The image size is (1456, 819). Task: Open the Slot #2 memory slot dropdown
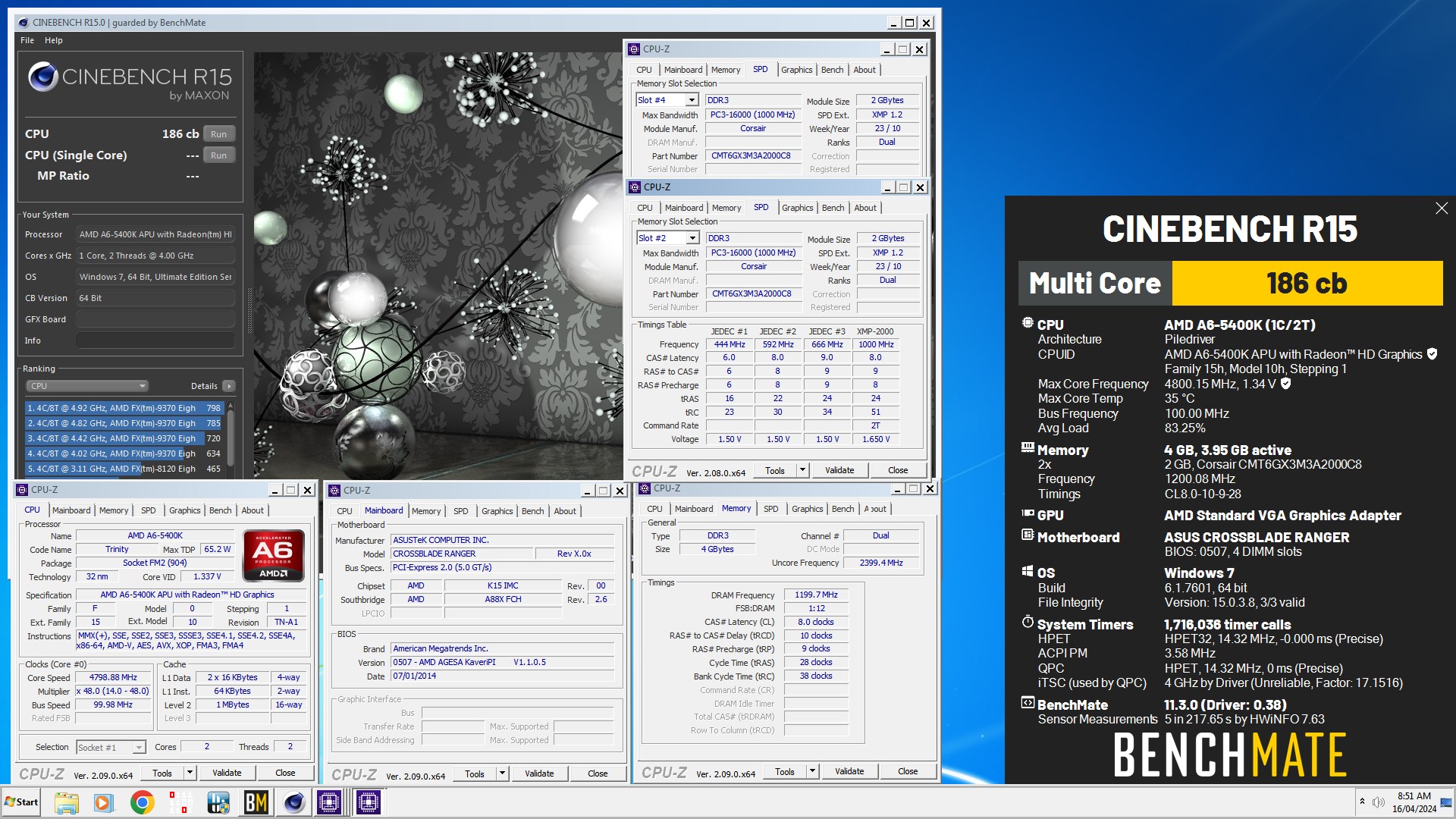tap(692, 238)
